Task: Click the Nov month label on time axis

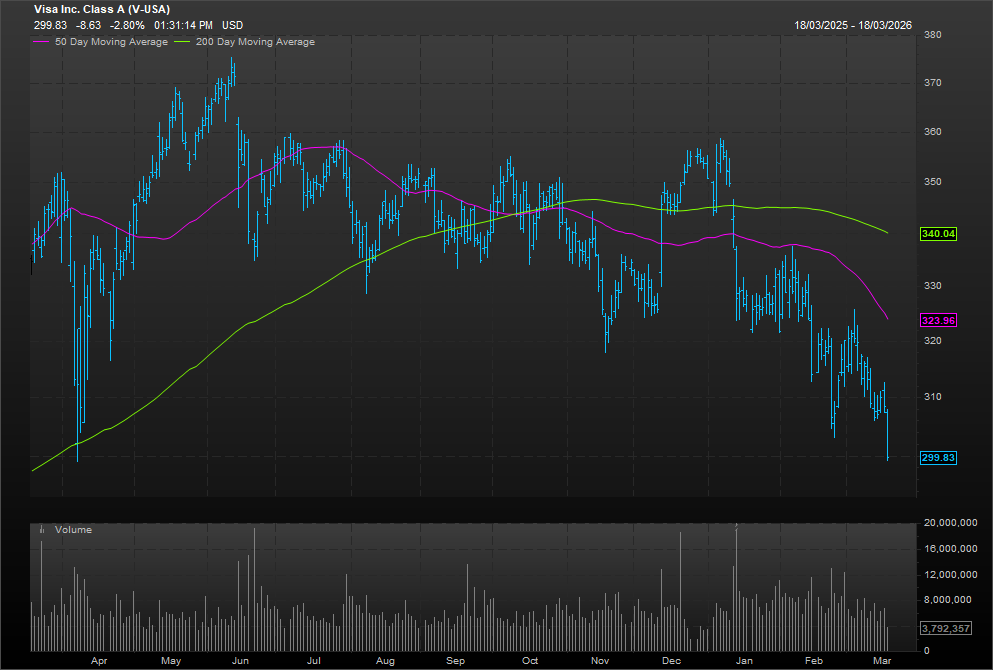Action: point(600,661)
